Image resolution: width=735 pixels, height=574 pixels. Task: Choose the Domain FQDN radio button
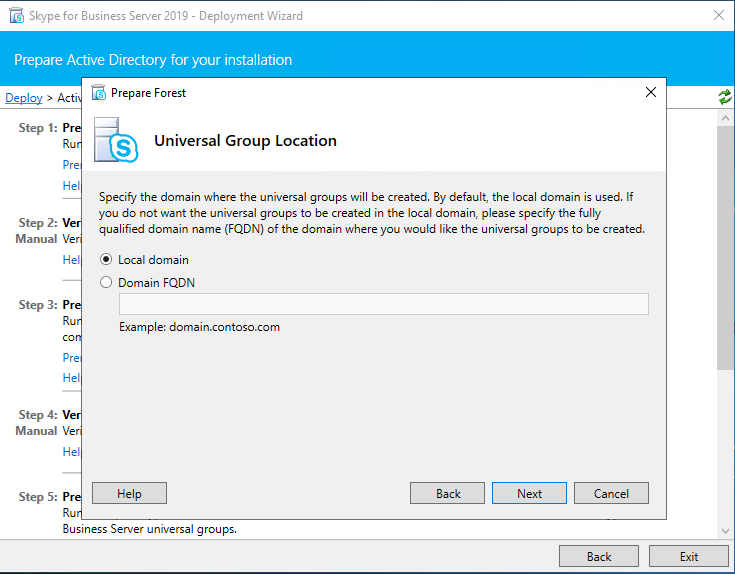(x=107, y=283)
